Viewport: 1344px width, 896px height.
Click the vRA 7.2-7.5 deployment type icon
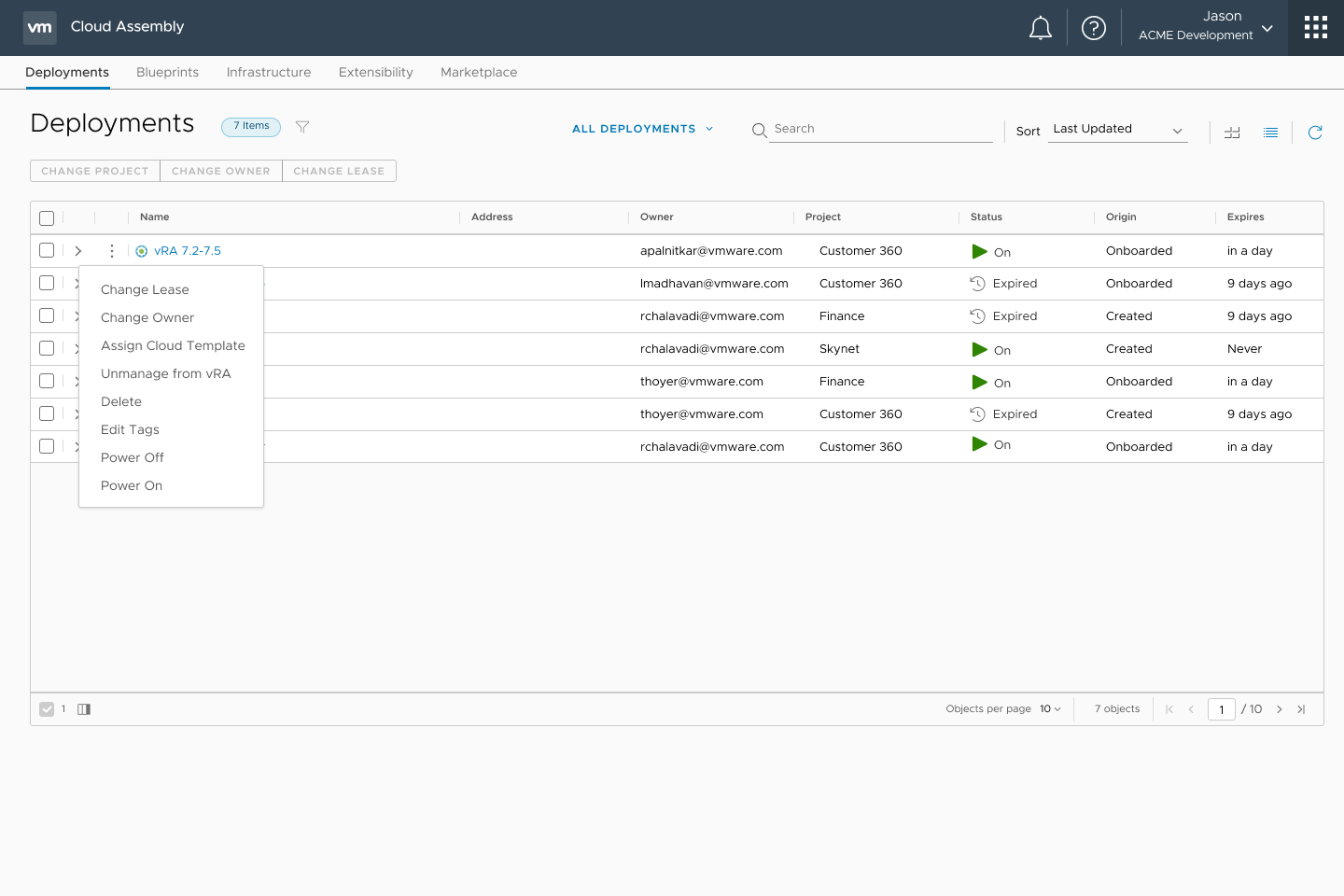click(x=142, y=251)
